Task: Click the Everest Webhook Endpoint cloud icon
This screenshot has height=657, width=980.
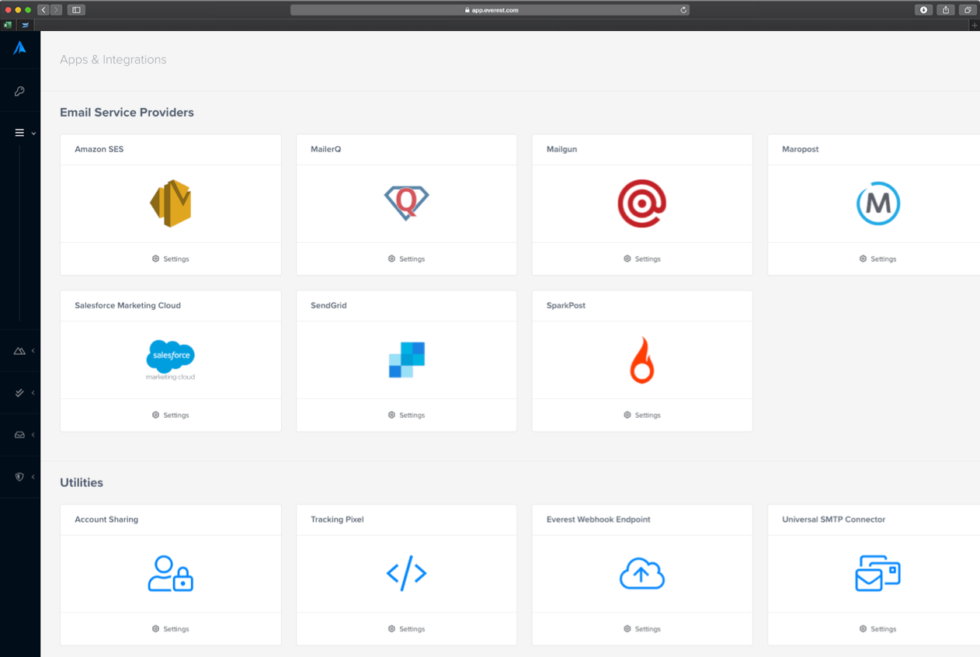Action: point(642,573)
